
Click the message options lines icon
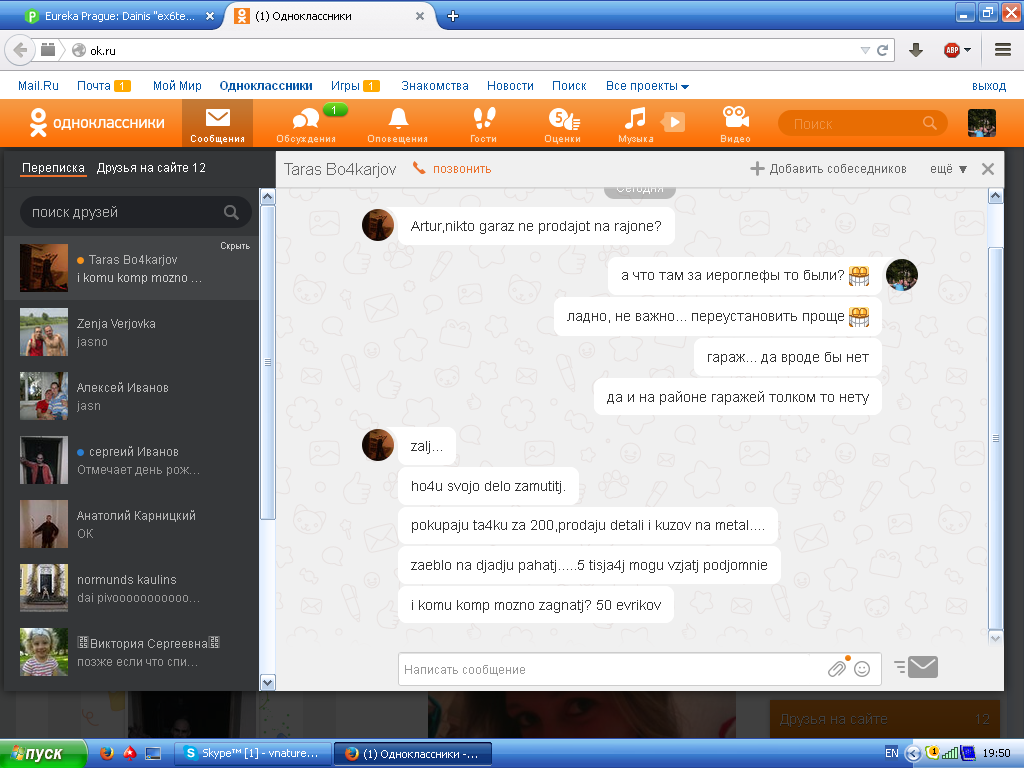[900, 667]
